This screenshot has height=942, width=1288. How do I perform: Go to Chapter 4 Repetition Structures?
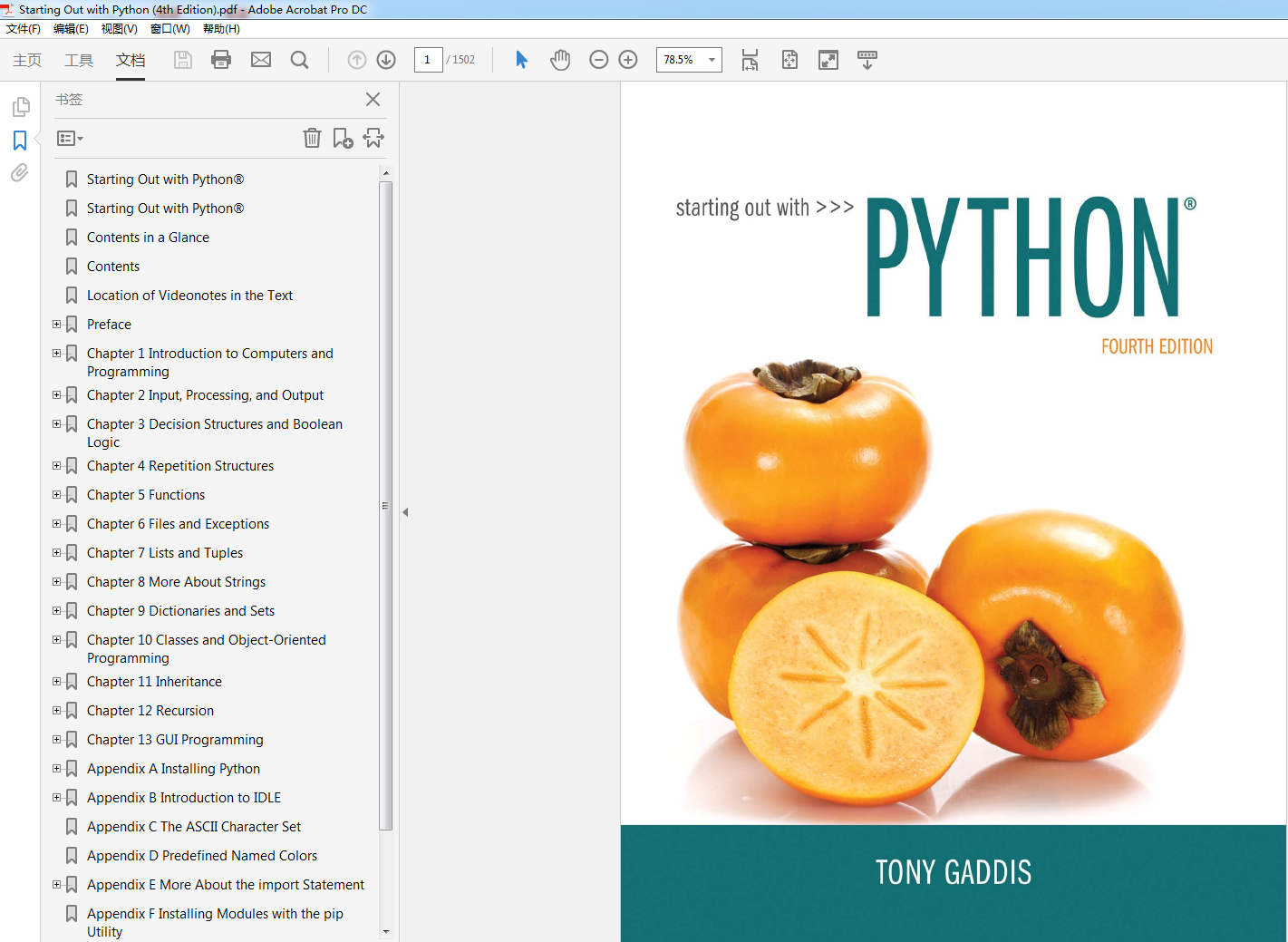(x=180, y=466)
